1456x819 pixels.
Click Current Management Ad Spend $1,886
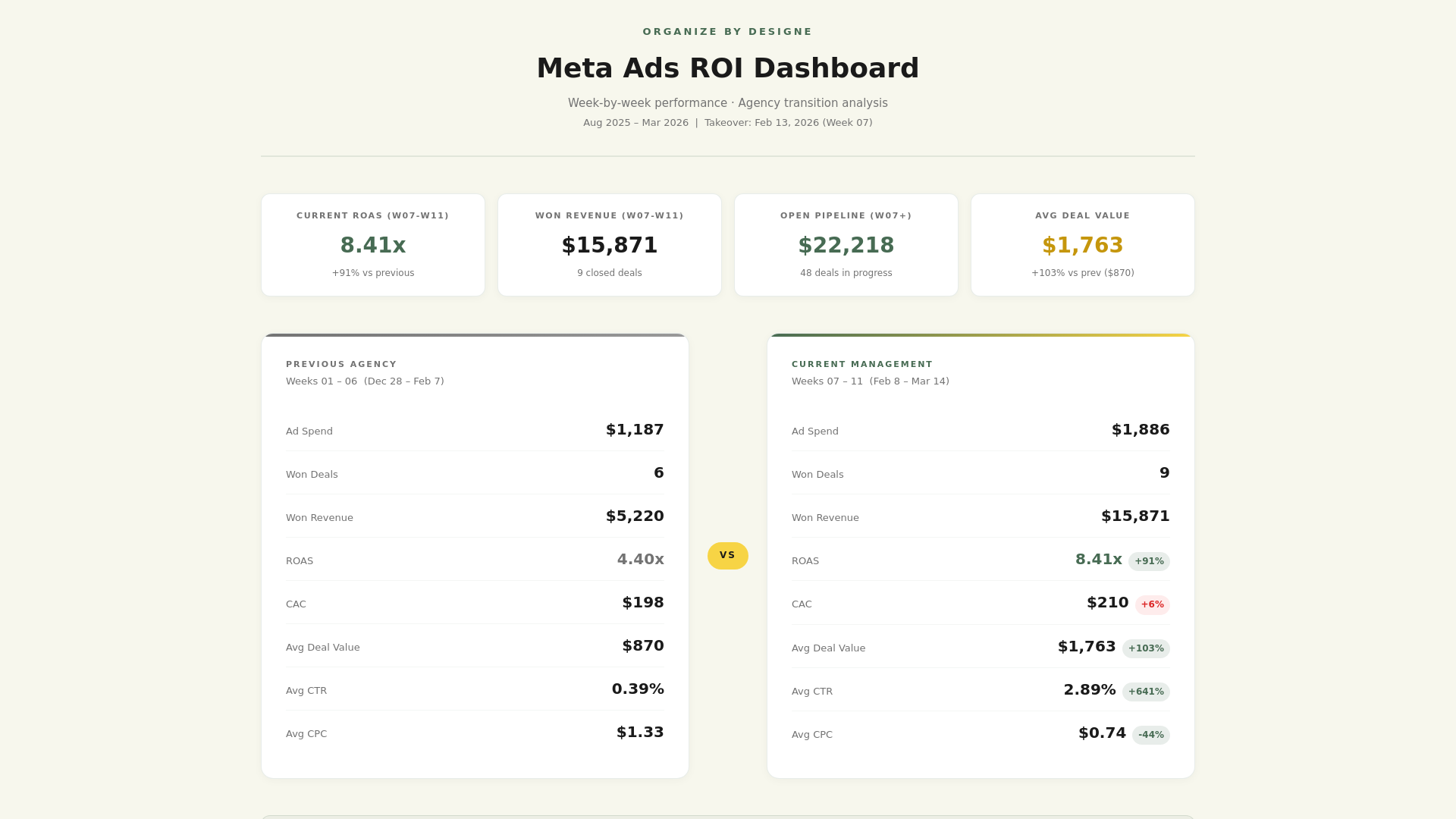click(1141, 430)
